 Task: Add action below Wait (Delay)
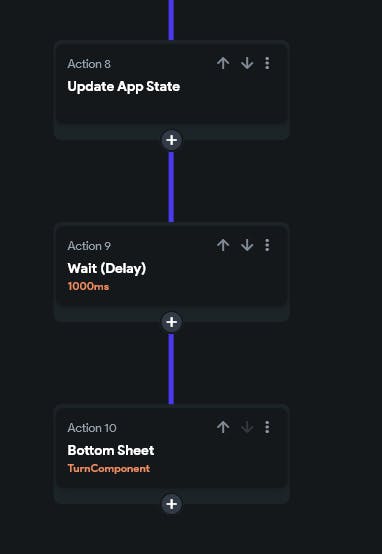coord(172,322)
